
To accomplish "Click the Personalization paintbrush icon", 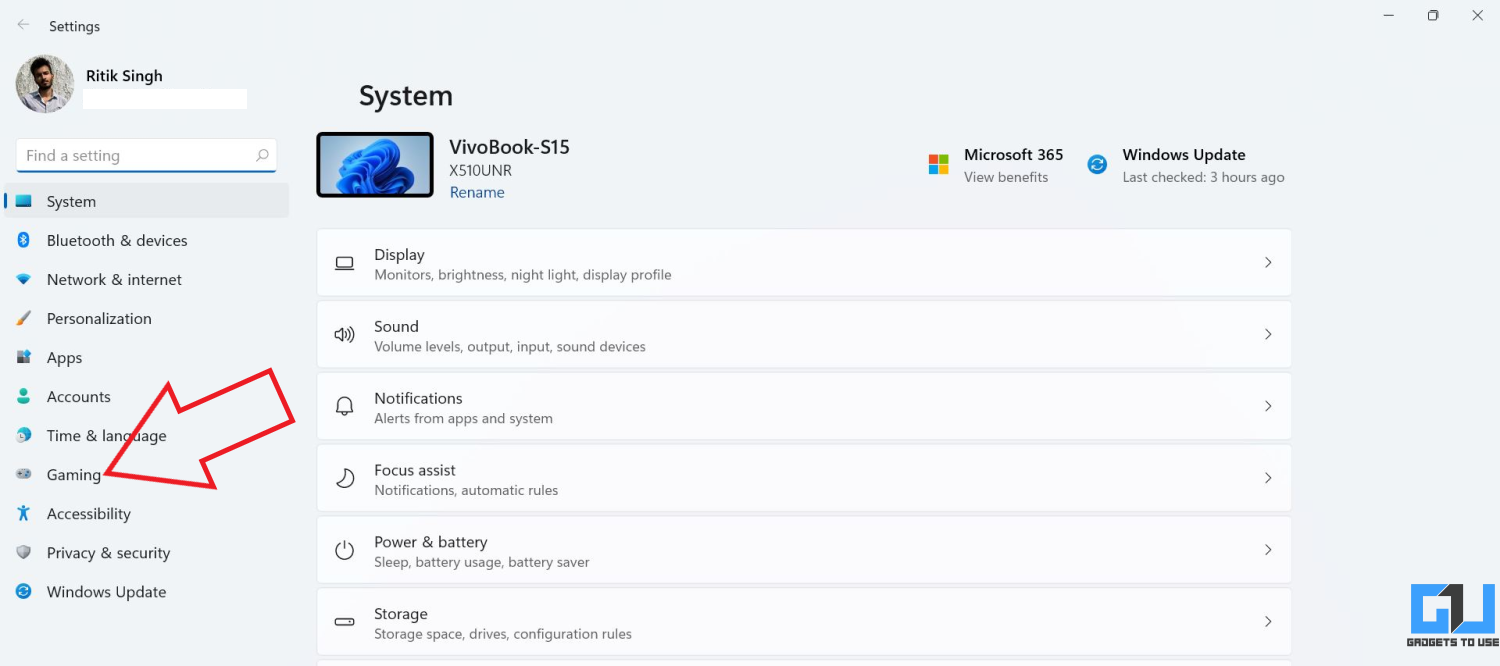I will pos(24,318).
